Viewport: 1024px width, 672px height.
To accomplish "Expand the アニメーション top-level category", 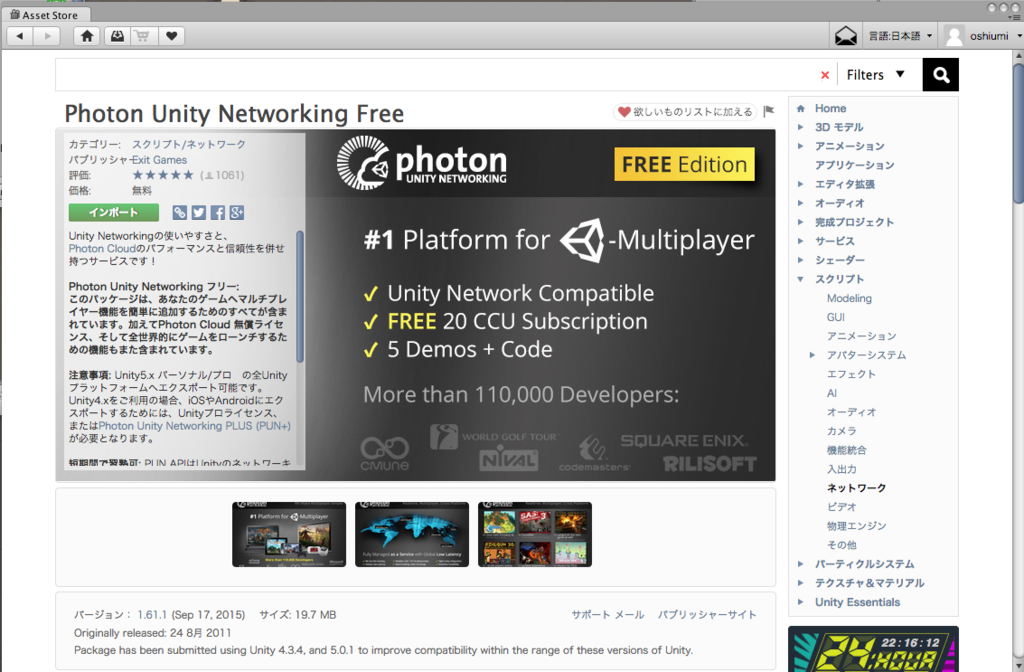I will click(x=801, y=146).
